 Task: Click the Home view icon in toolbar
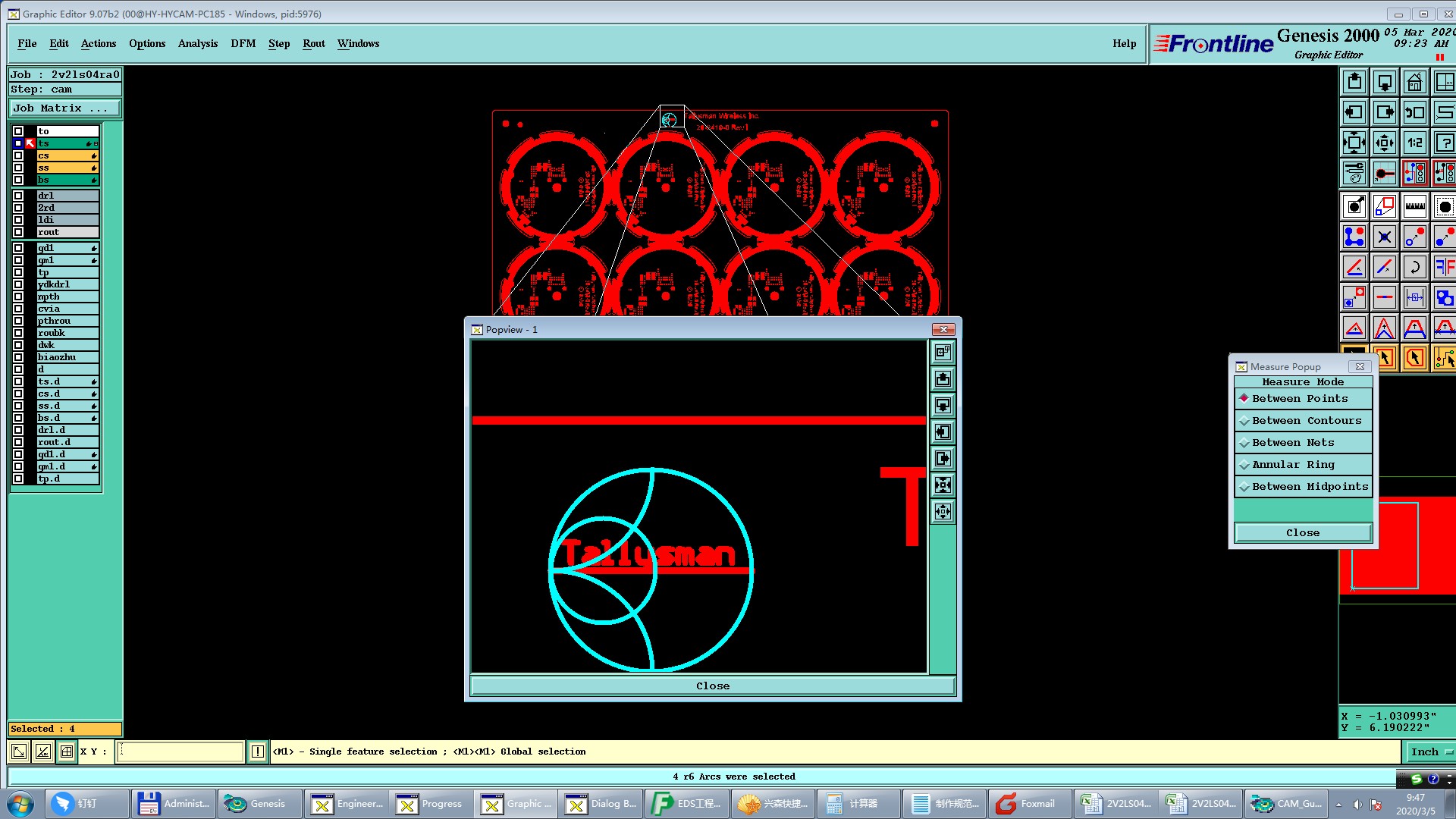(x=1414, y=82)
